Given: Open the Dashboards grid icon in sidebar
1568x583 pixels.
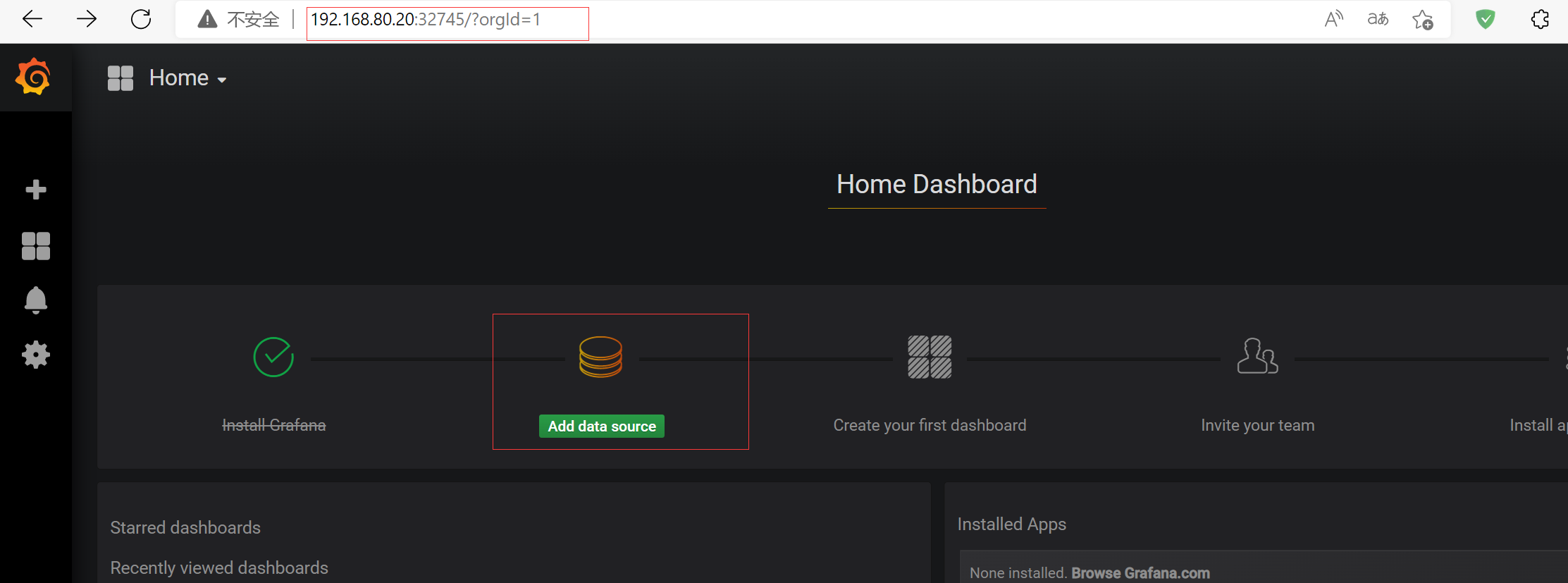Looking at the screenshot, I should coord(36,246).
